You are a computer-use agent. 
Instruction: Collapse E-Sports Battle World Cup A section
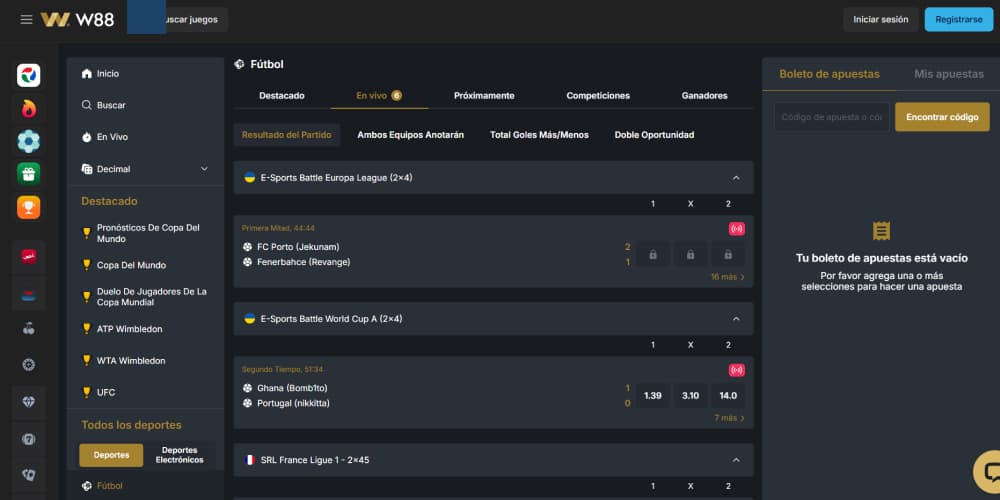[x=736, y=319]
